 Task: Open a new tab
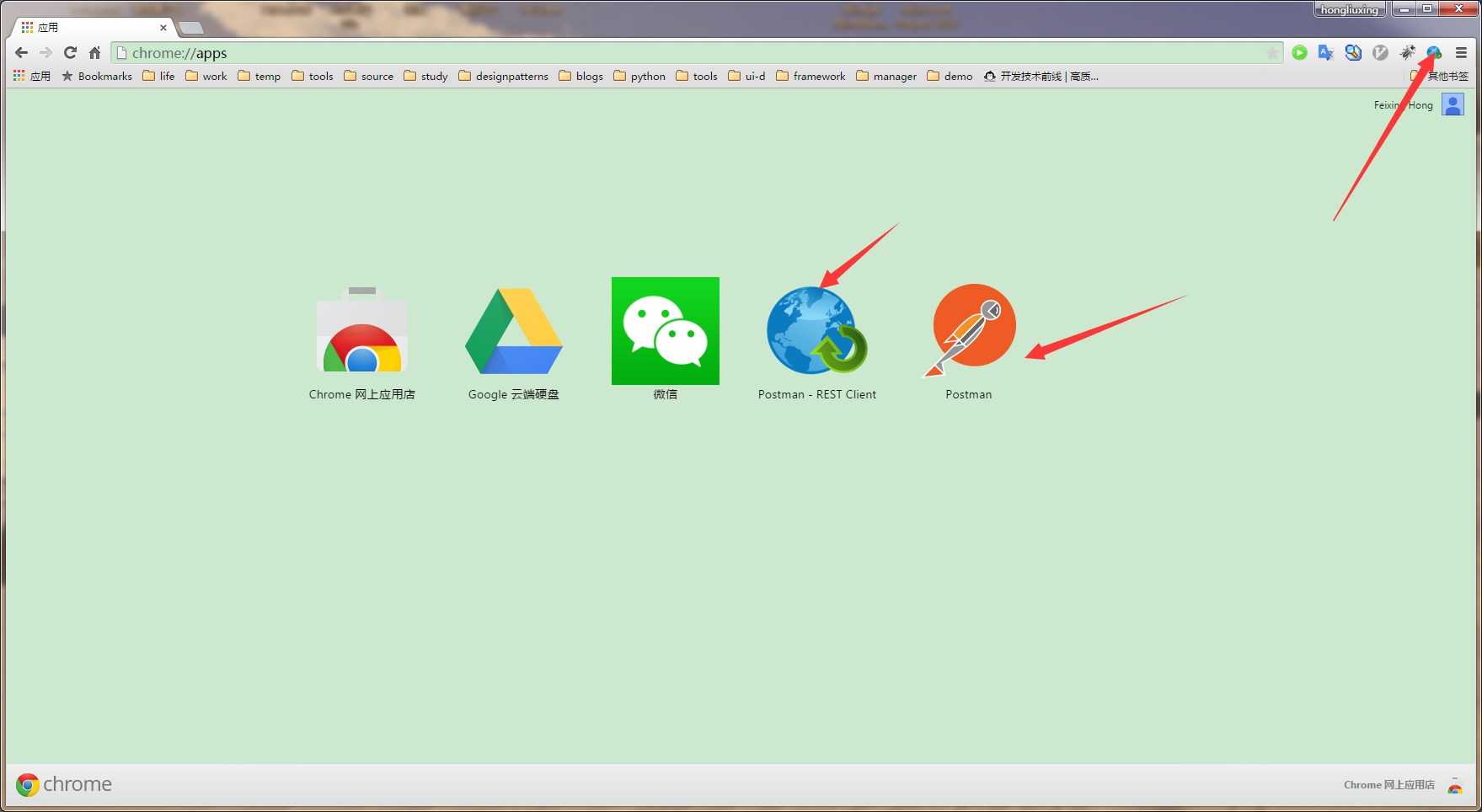(x=191, y=28)
